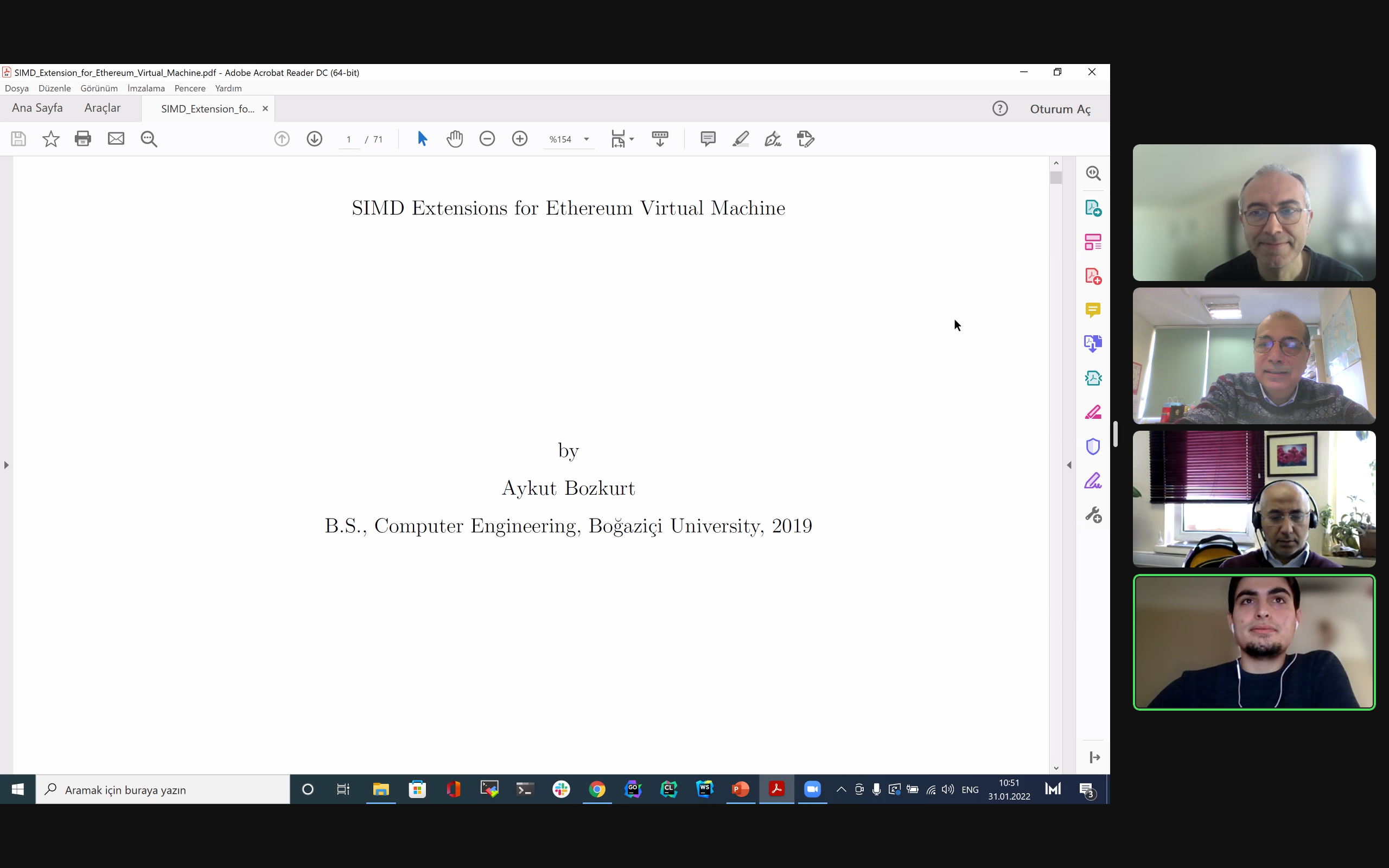Viewport: 1389px width, 868px height.
Task: Expand the left navigation pane
Action: pos(7,465)
